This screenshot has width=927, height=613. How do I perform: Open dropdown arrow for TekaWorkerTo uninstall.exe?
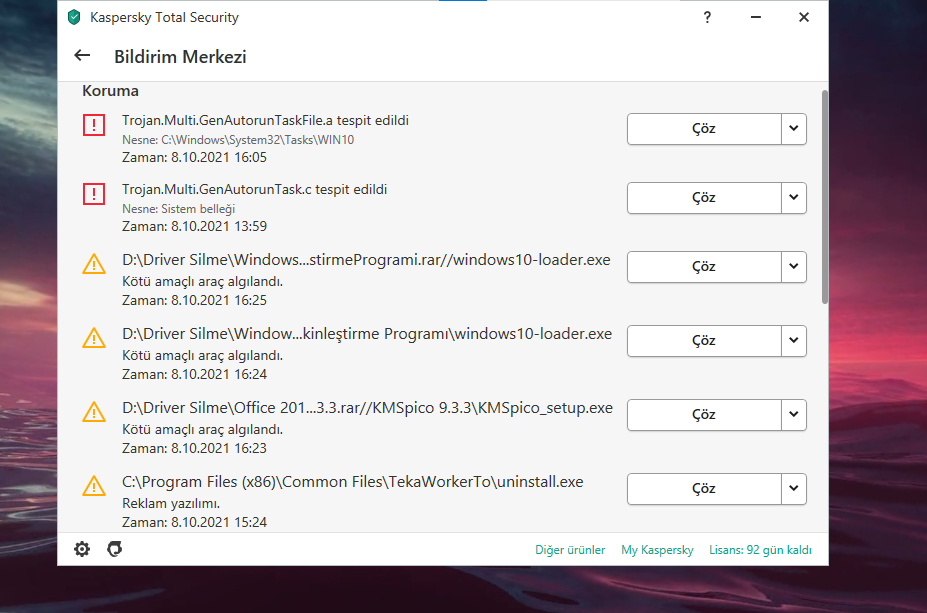click(x=793, y=489)
